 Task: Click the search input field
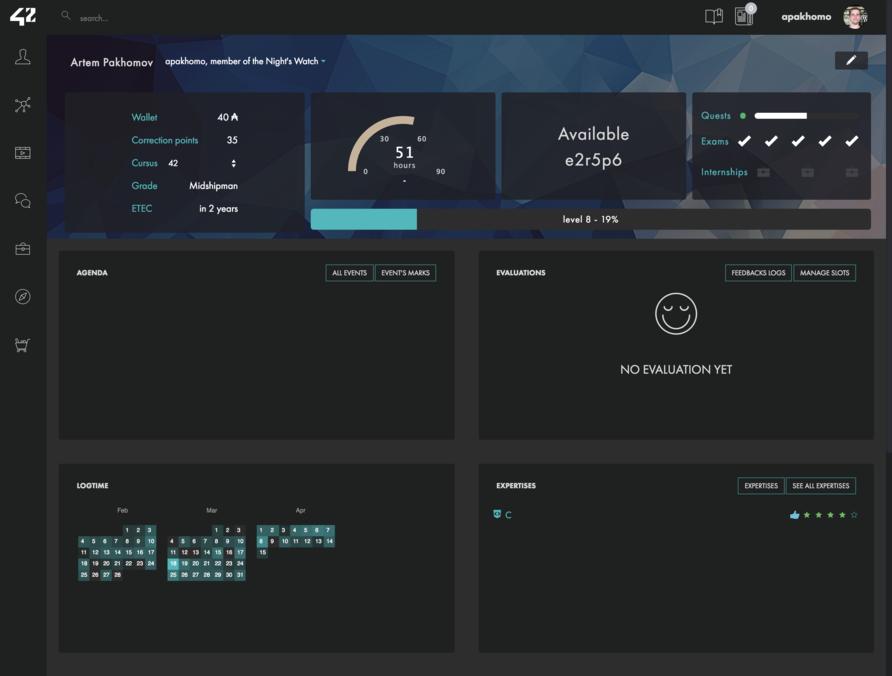[x=200, y=18]
